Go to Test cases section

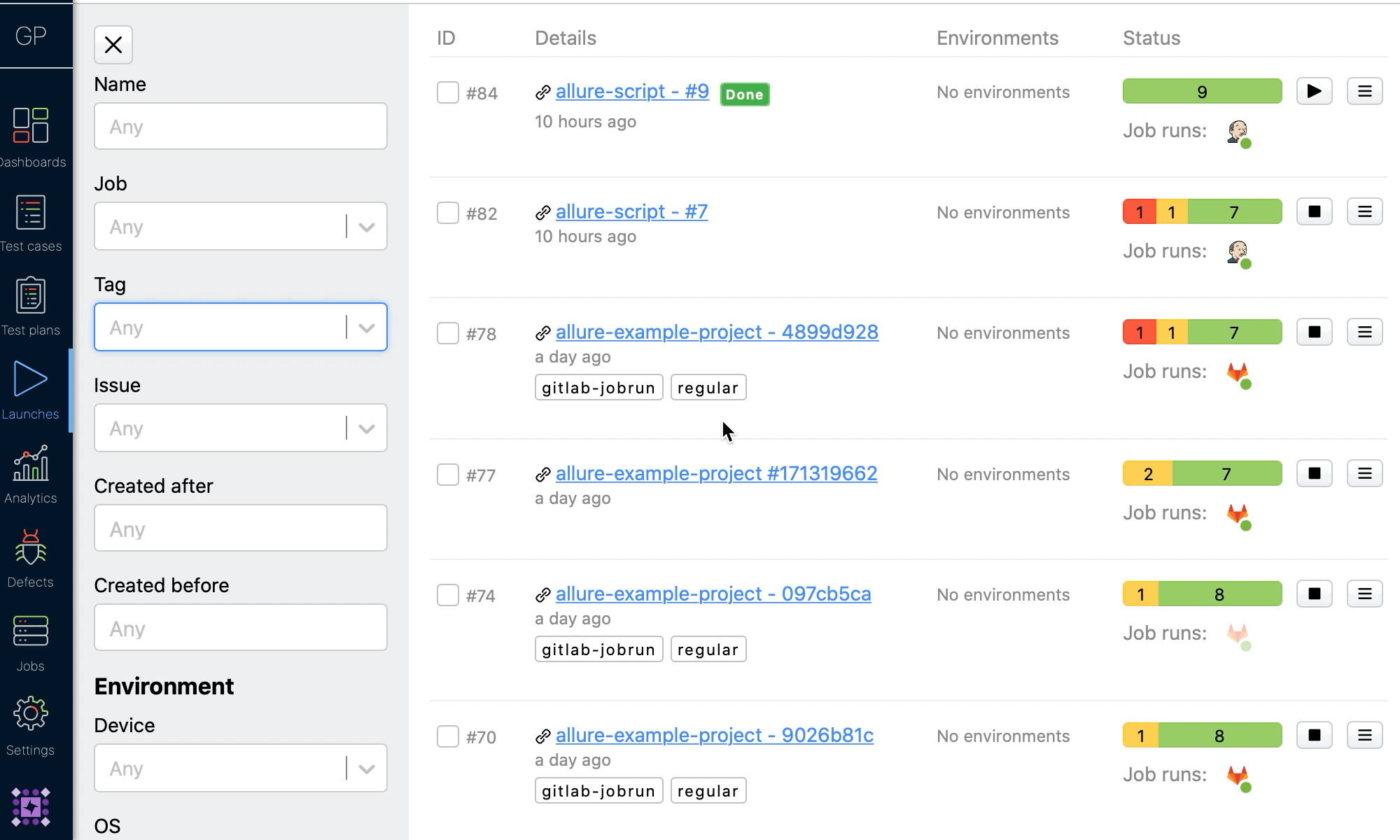point(31,213)
